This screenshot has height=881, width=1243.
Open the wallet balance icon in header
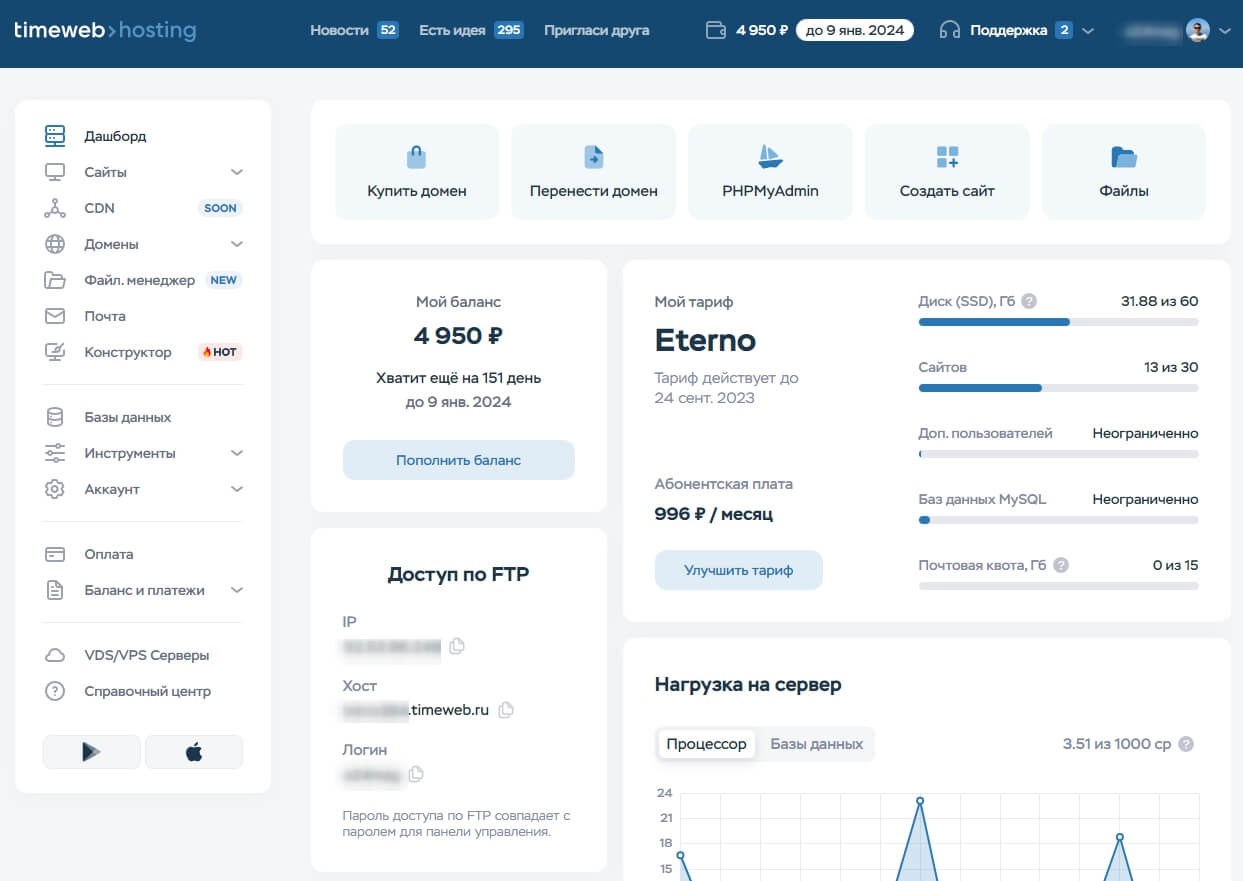(716, 30)
